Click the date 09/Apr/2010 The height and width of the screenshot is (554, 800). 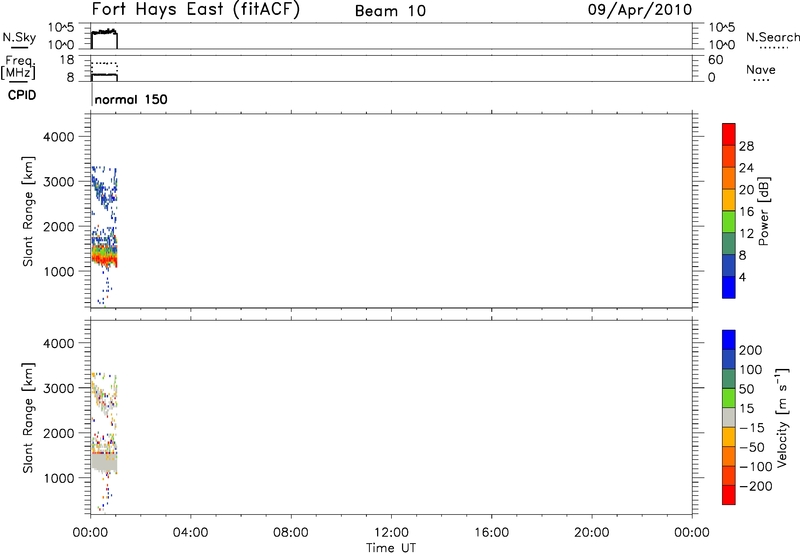pos(640,10)
